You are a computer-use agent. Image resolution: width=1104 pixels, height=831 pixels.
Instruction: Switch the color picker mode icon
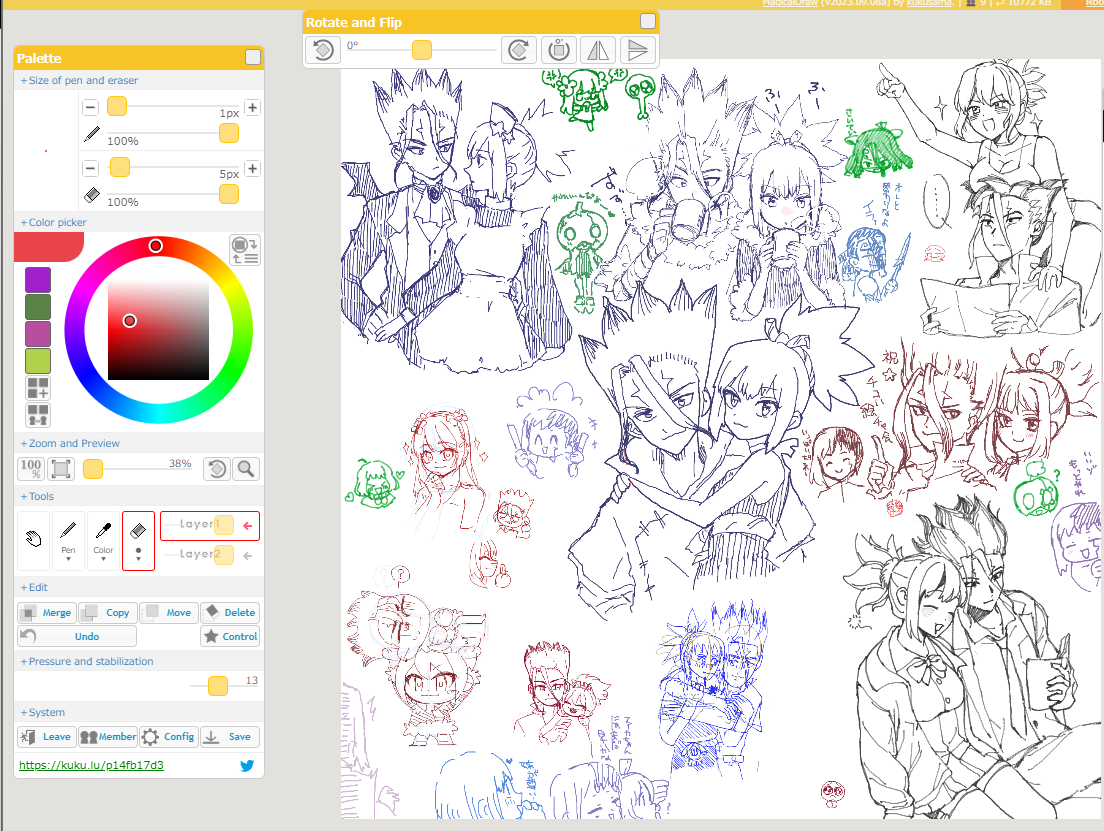click(245, 250)
